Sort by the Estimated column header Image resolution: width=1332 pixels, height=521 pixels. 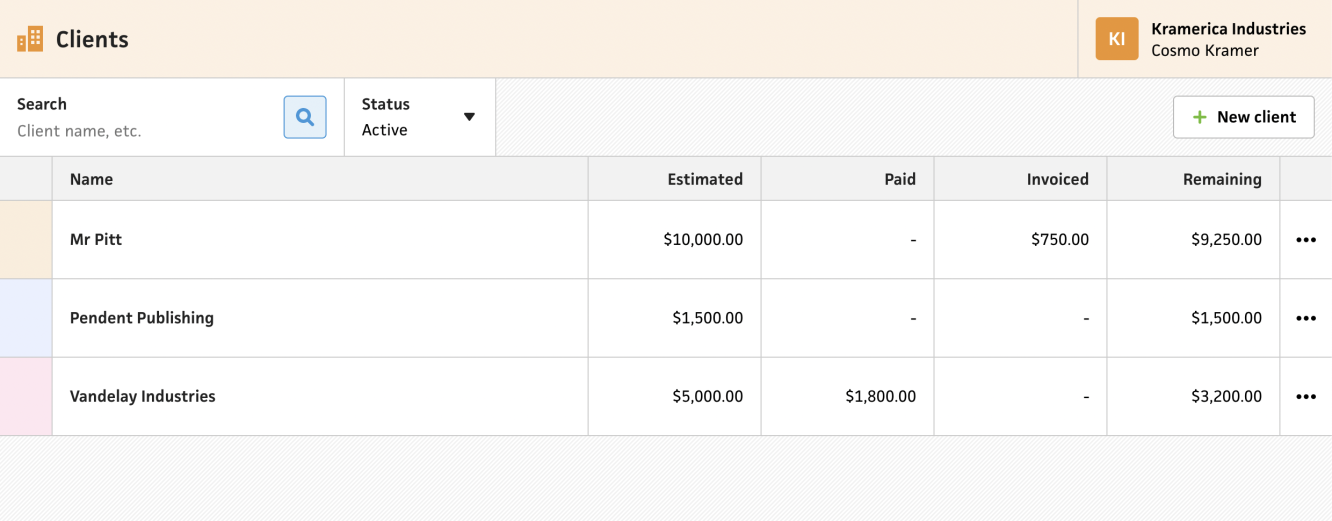(705, 179)
